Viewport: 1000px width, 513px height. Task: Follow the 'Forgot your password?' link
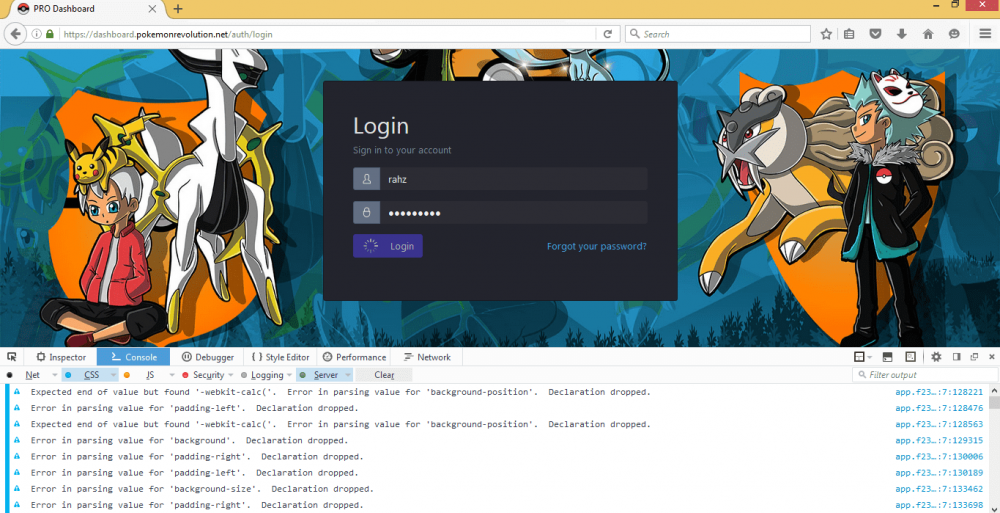pyautogui.click(x=596, y=246)
